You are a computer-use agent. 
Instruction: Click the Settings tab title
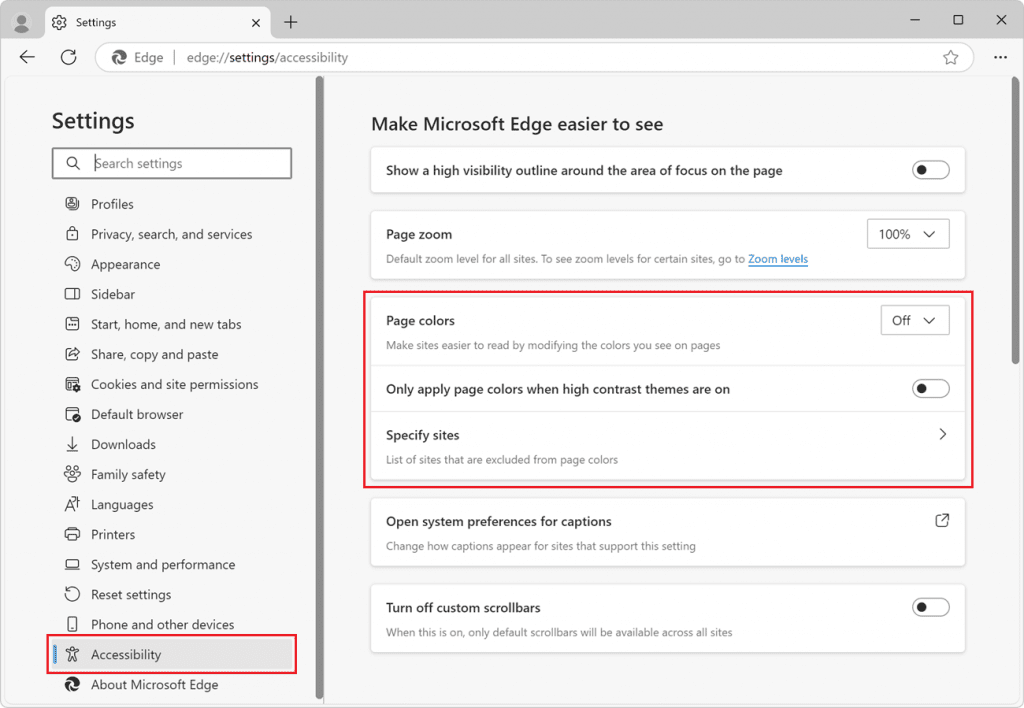[96, 22]
